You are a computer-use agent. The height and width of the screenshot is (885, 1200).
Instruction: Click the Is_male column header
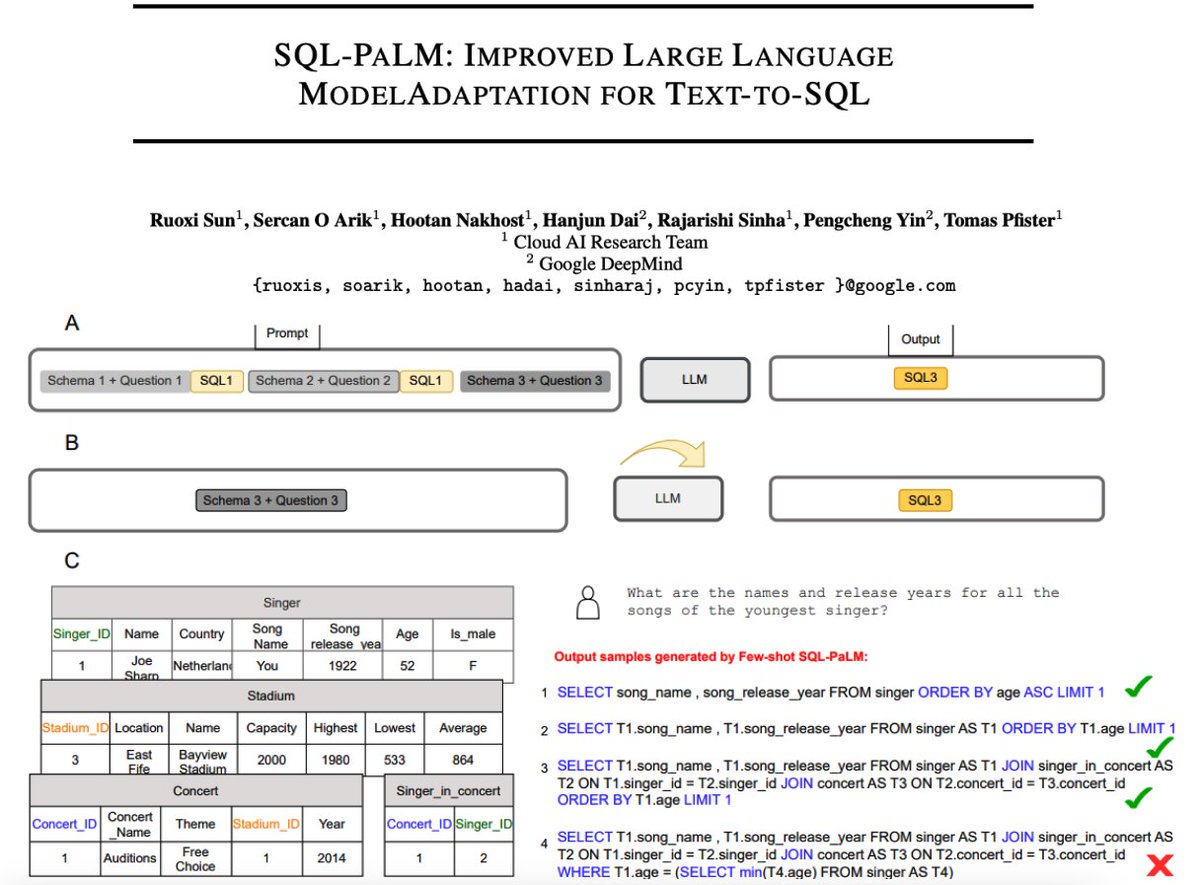click(x=472, y=634)
